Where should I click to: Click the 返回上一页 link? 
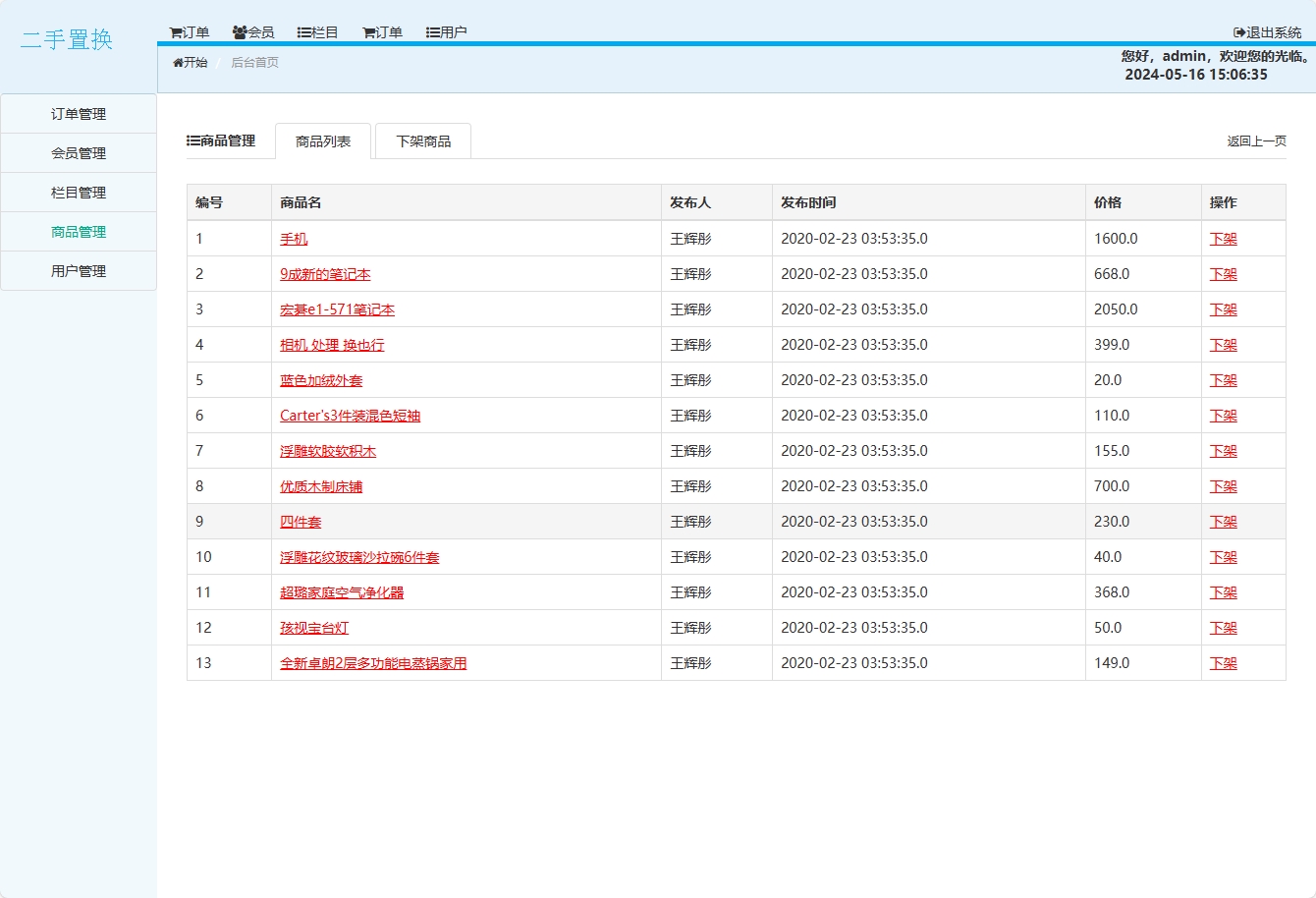click(1256, 141)
